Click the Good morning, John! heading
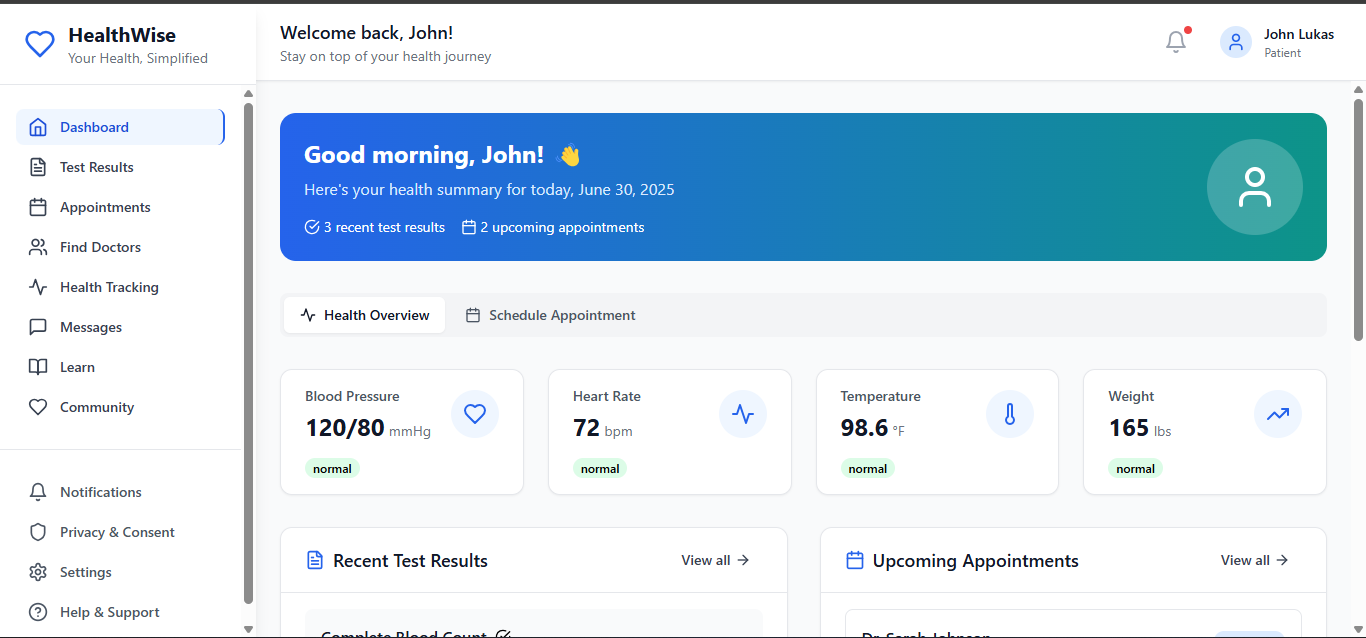Viewport: 1366px width, 638px height. 424,155
